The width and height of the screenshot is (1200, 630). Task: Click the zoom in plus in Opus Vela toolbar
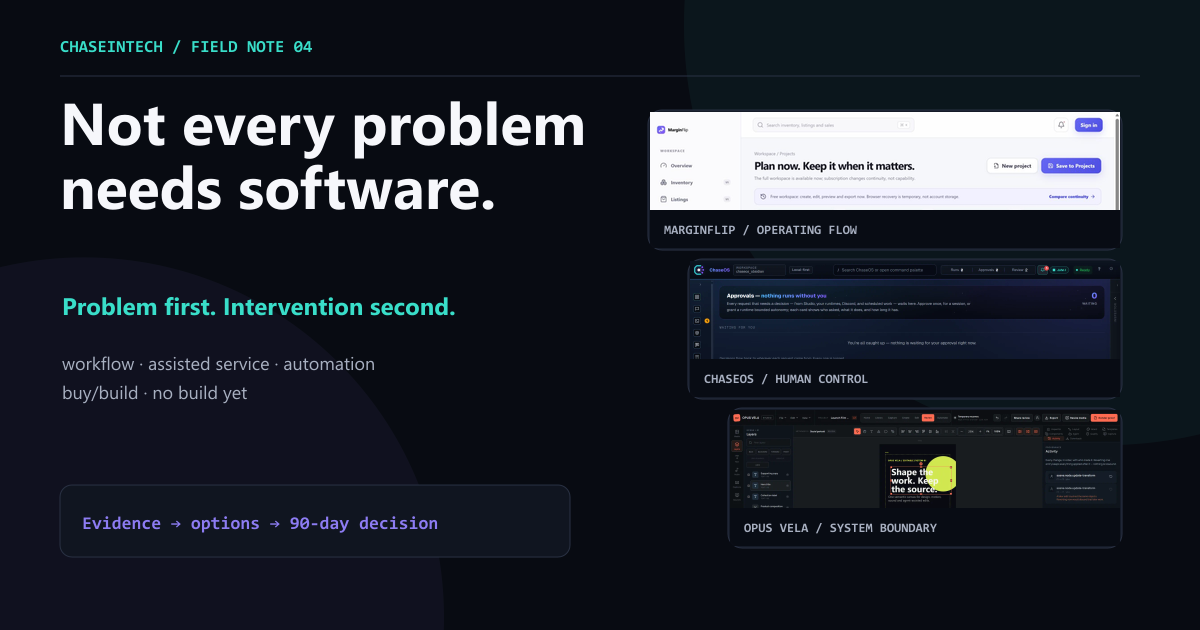[980, 431]
